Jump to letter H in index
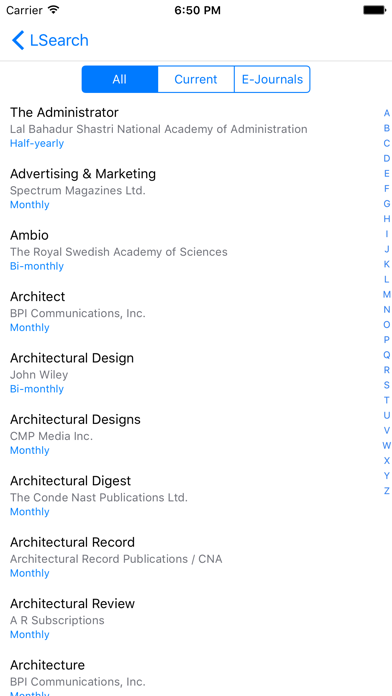Viewport: 392px width, 696px height. 387,219
